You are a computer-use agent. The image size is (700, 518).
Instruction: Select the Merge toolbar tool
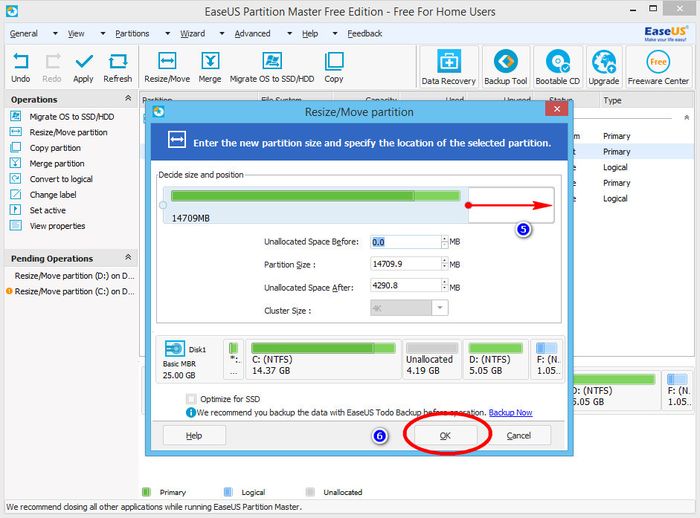(x=210, y=61)
